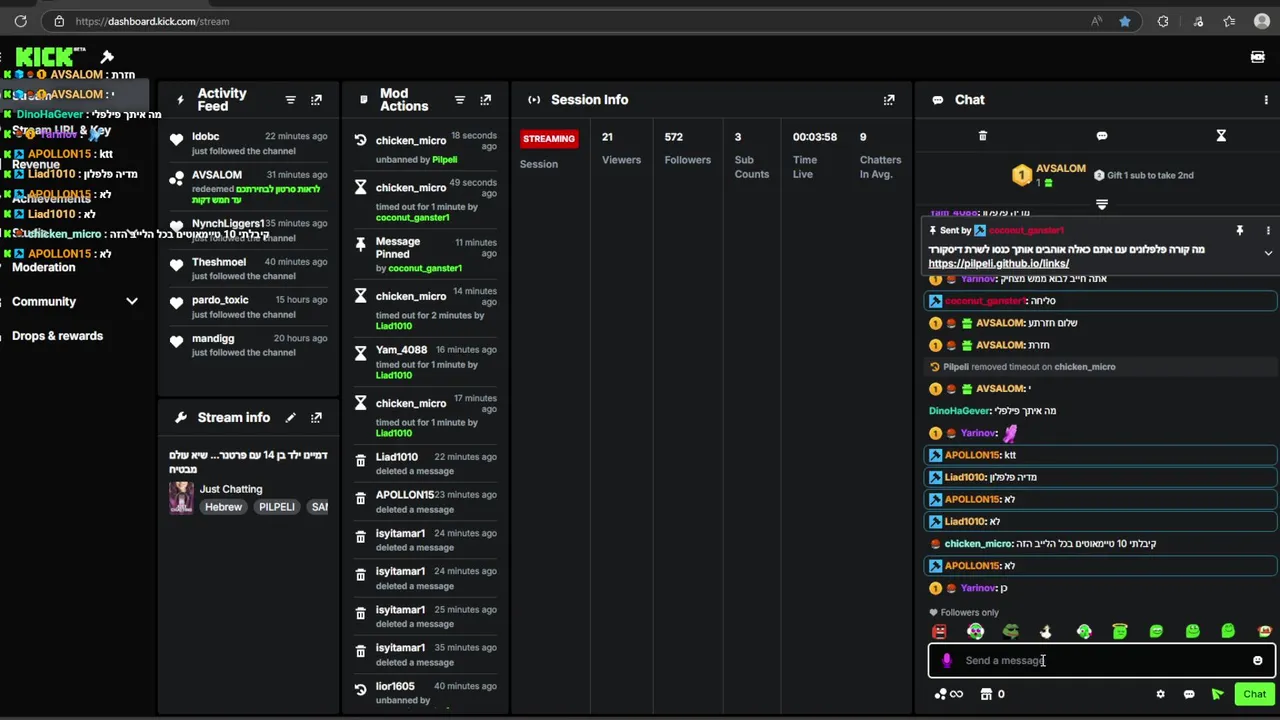The height and width of the screenshot is (720, 1280).
Task: Click the stream category thumbnail
Action: (181, 497)
